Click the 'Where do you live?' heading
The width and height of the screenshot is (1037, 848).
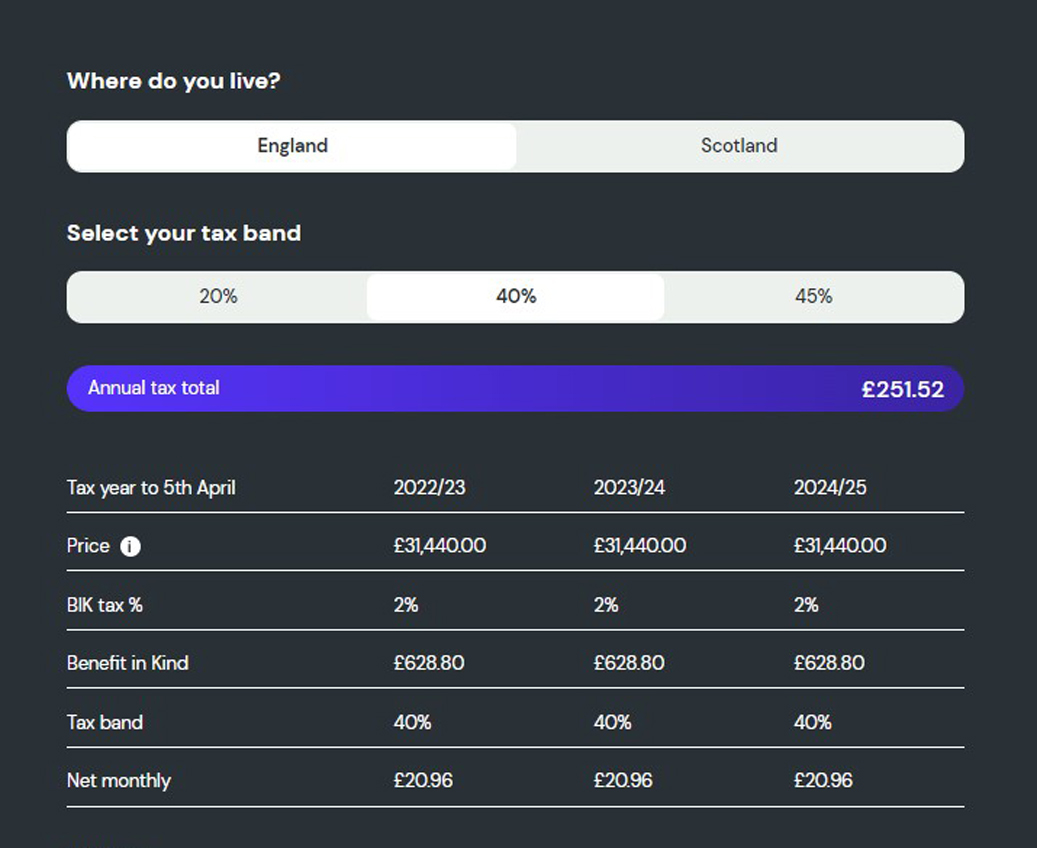(x=173, y=81)
